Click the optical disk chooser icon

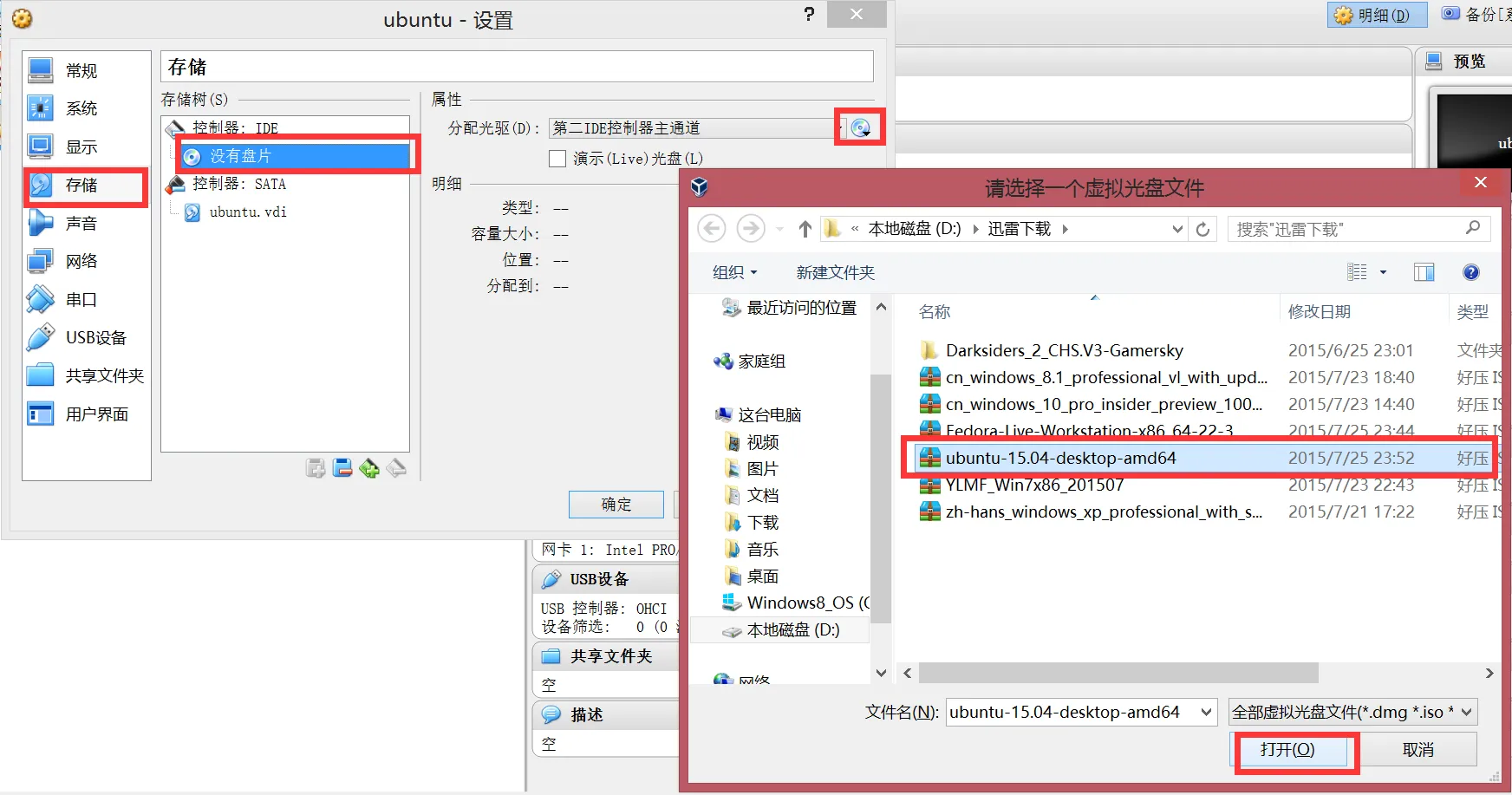point(859,127)
